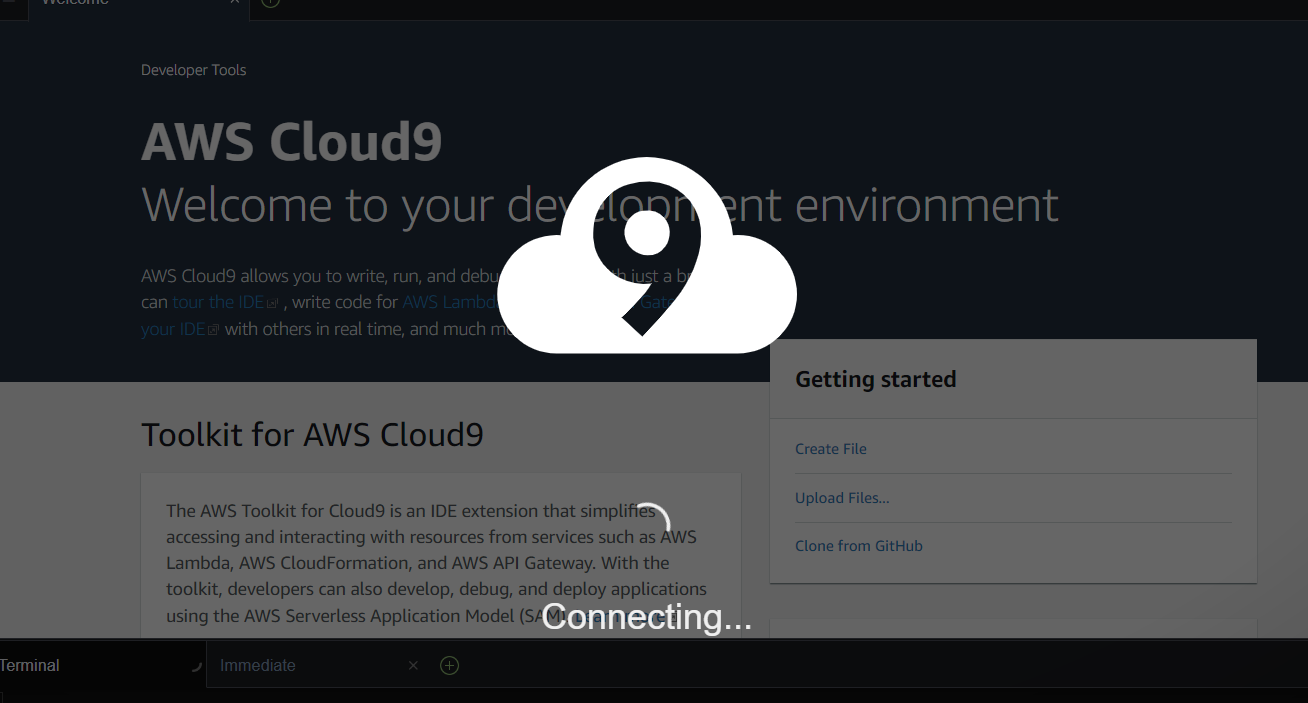The height and width of the screenshot is (703, 1308).
Task: Click "Welcome to your development environment" subtitle
Action: (600, 205)
